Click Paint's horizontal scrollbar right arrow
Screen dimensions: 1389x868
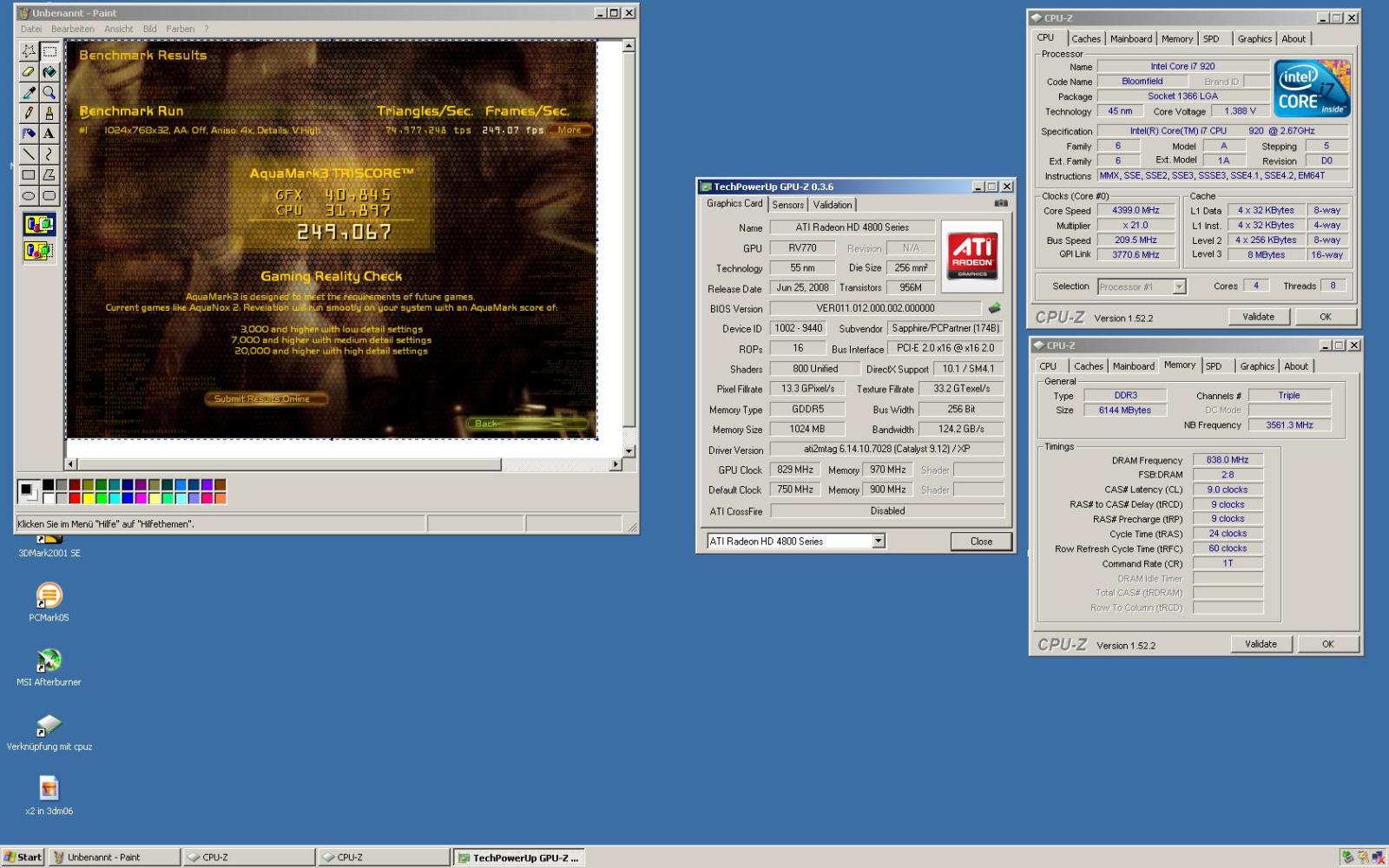[x=616, y=464]
